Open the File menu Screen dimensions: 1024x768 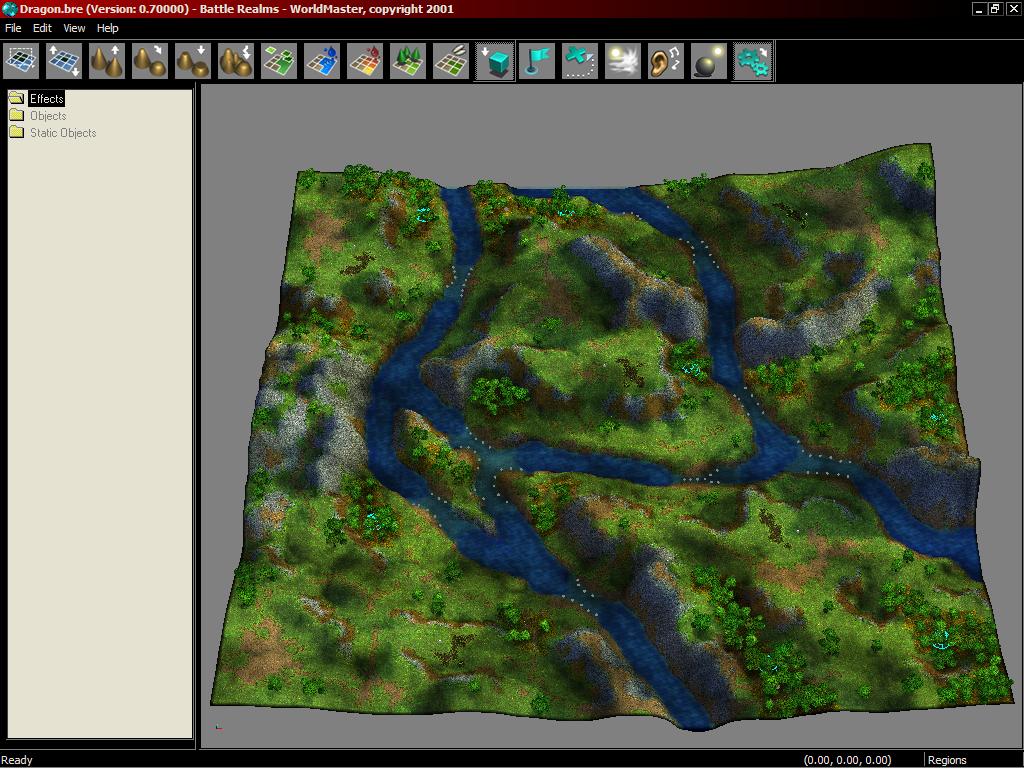[x=13, y=28]
